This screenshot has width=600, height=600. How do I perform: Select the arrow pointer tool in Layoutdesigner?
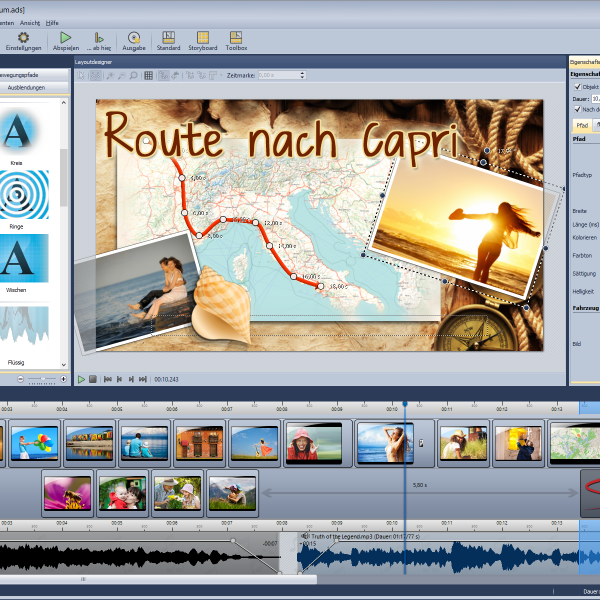[x=82, y=75]
